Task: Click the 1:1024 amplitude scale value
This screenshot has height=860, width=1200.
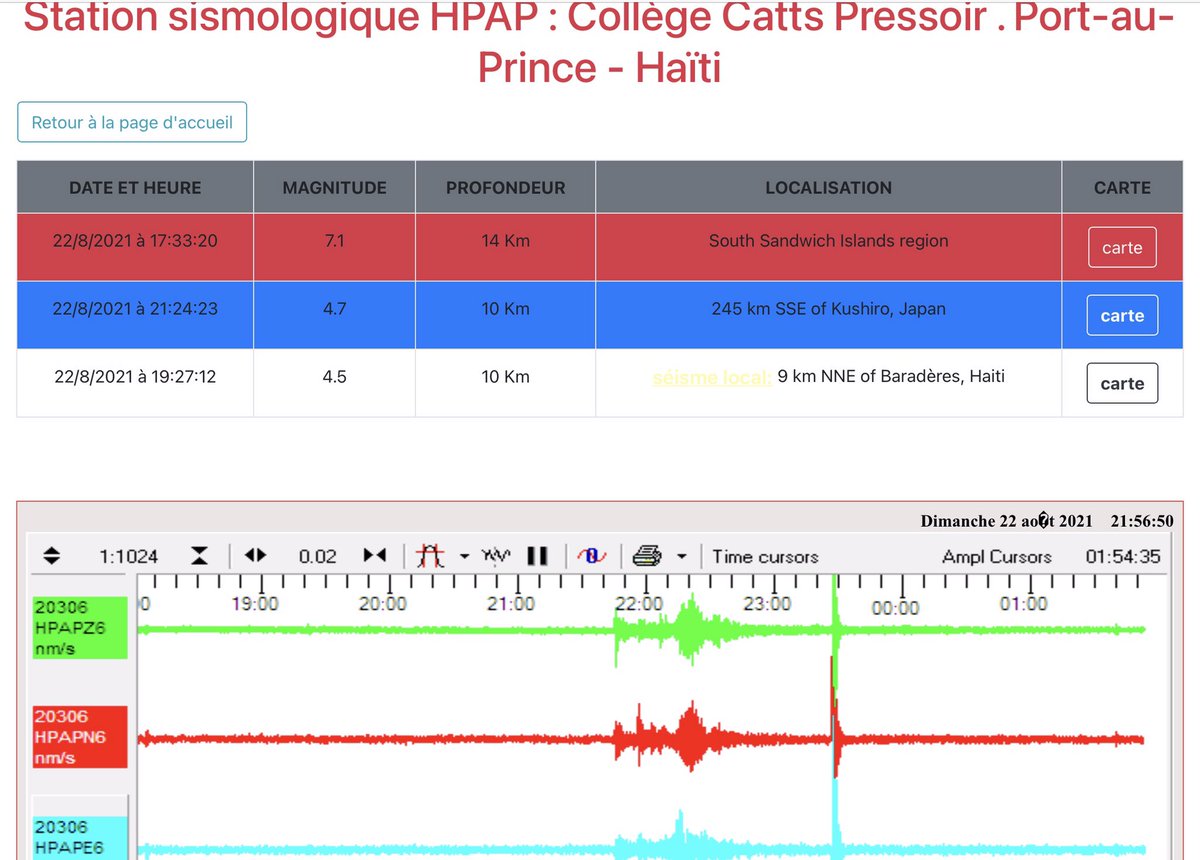Action: coord(128,557)
